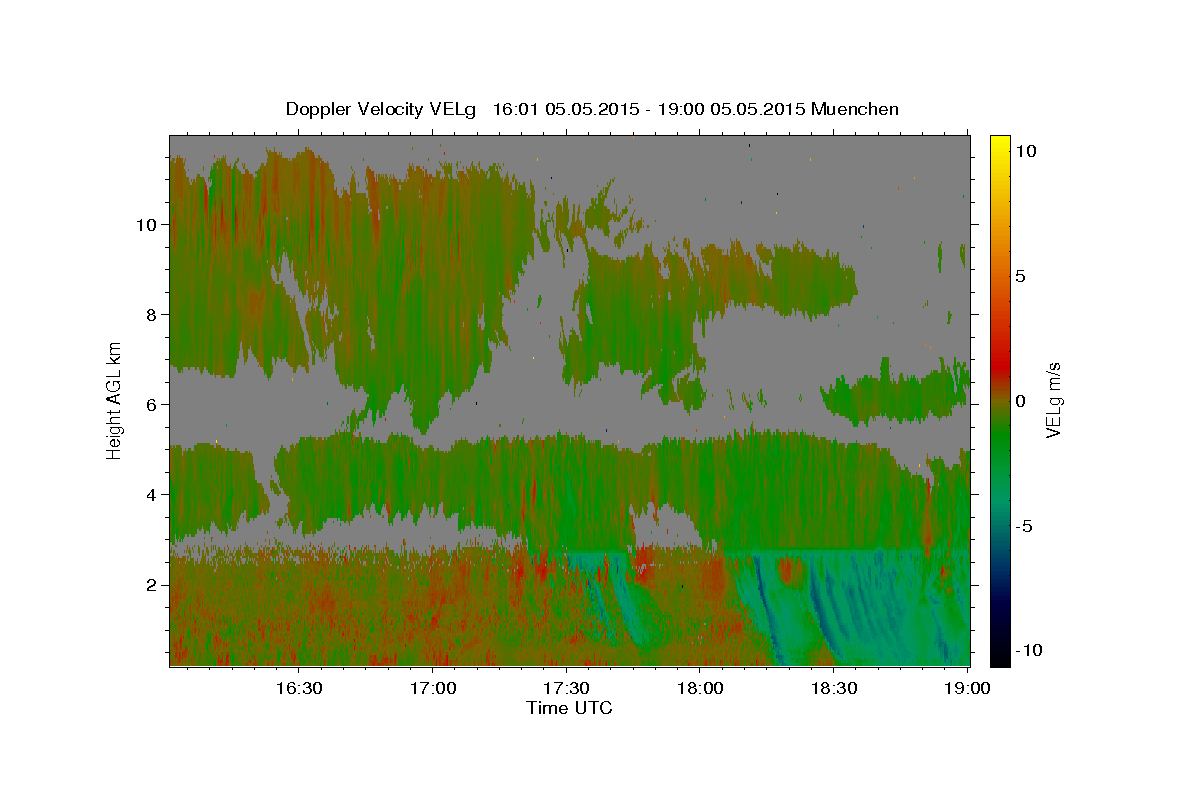Viewport: 1200px width, 800px height.
Task: Click the '19:00' time axis label
Action: pyautogui.click(x=968, y=688)
